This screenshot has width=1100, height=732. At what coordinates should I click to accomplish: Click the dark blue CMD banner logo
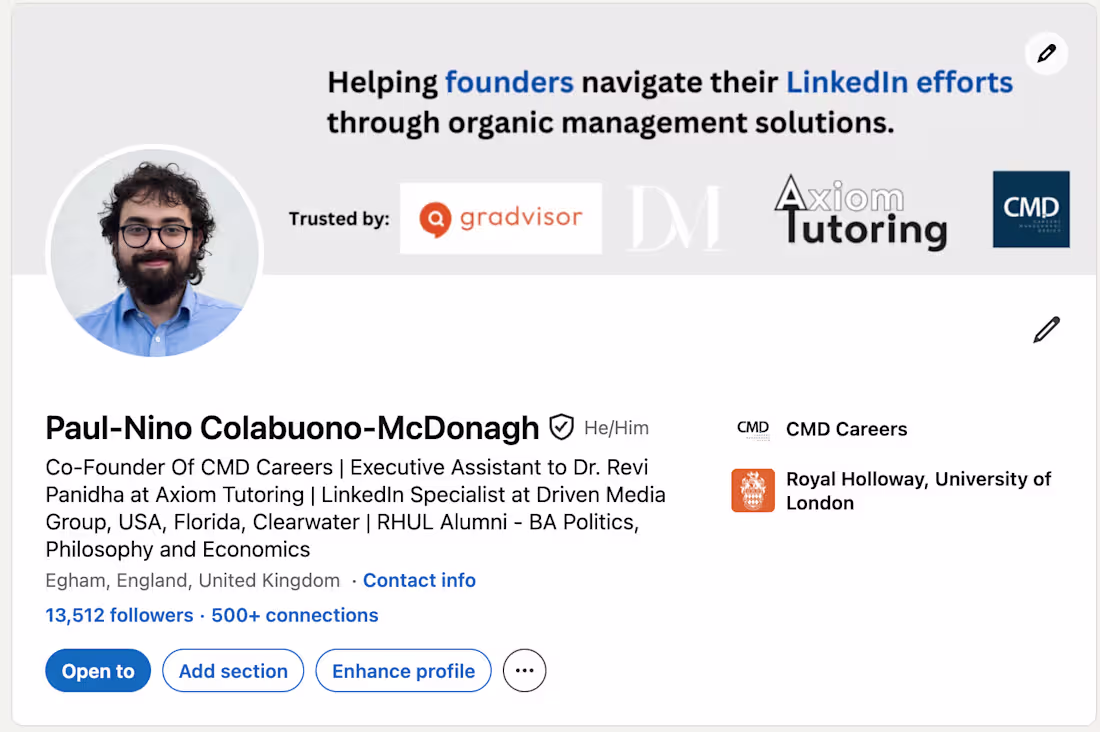click(x=1031, y=209)
